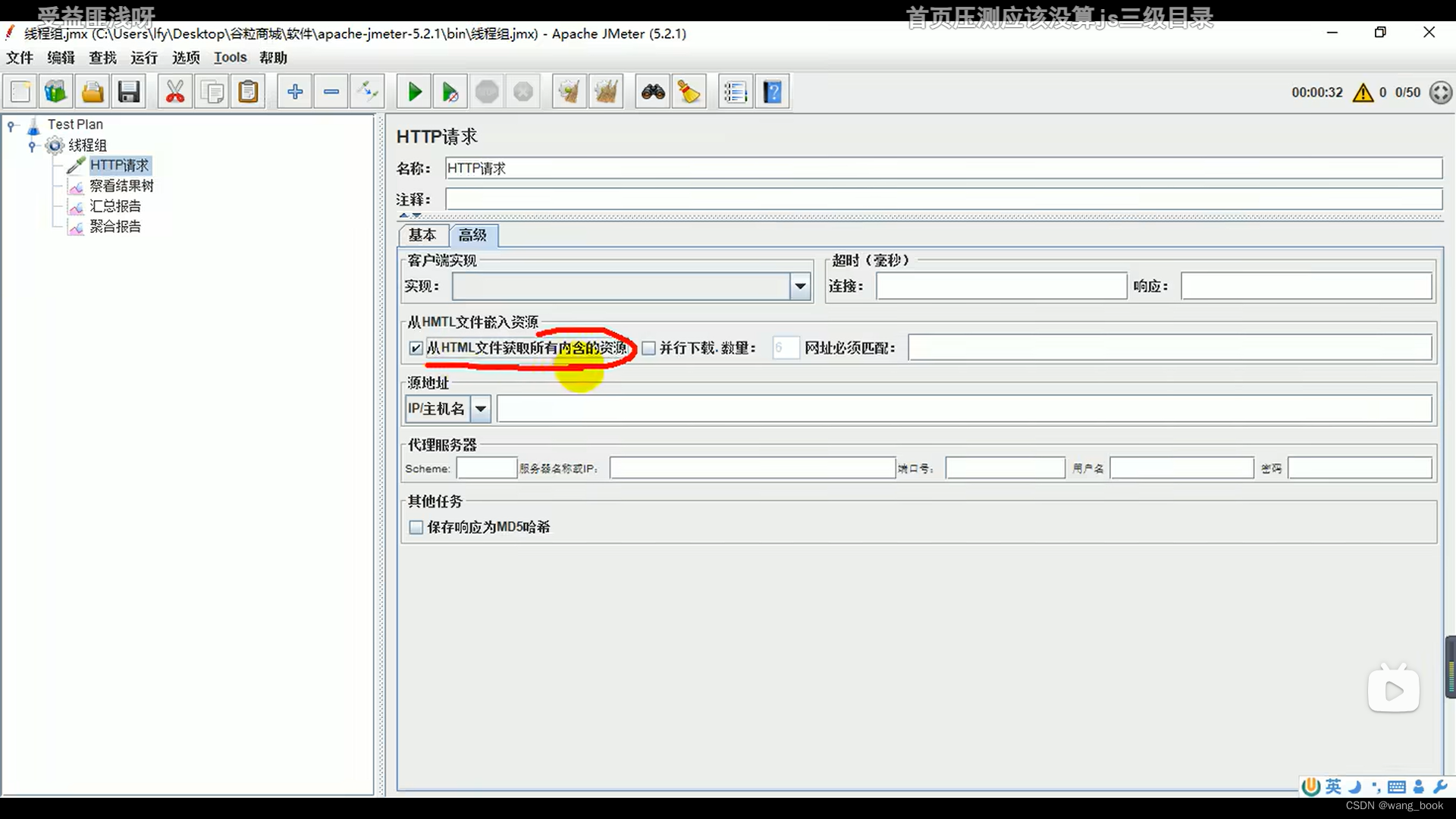Image resolution: width=1456 pixels, height=819 pixels.
Task: Select Test Plan in the tree
Action: pos(75,124)
